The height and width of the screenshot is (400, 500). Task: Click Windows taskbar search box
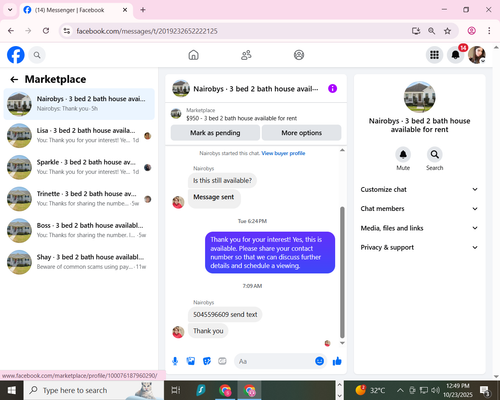pos(94,390)
